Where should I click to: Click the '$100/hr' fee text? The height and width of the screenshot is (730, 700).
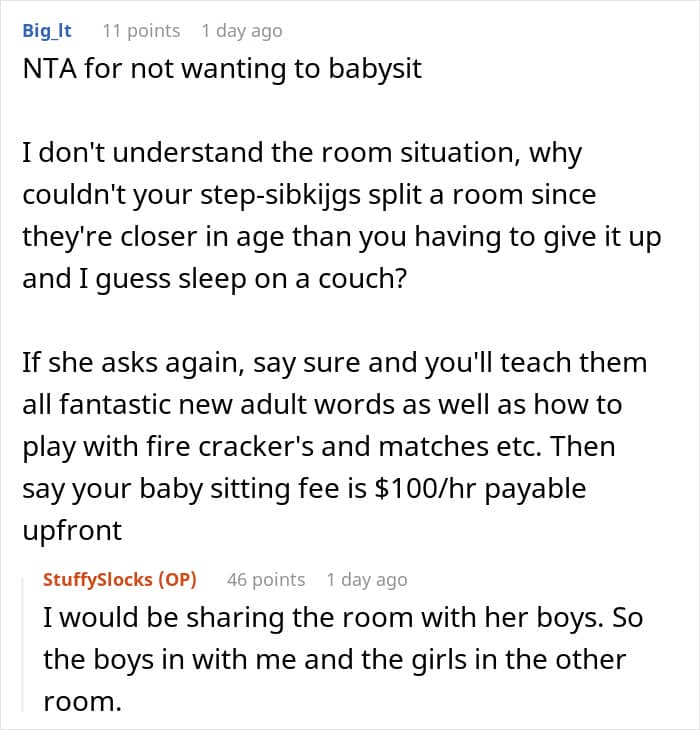coord(424,488)
